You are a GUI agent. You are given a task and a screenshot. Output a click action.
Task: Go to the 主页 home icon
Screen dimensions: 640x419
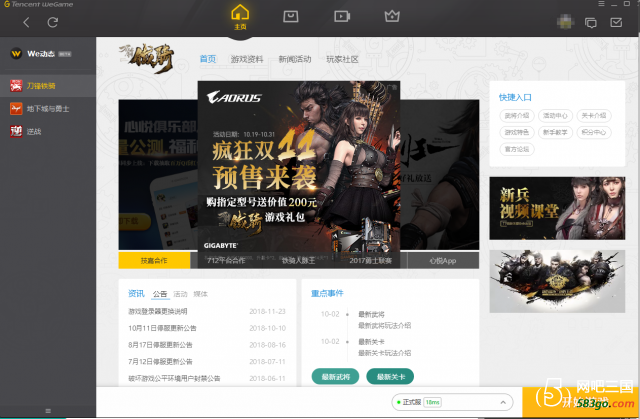[x=240, y=17]
